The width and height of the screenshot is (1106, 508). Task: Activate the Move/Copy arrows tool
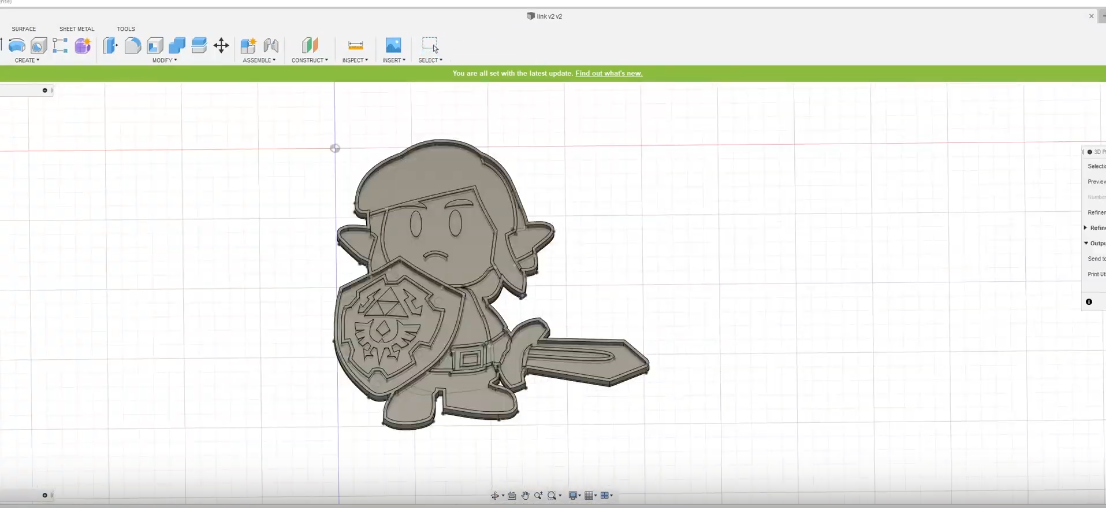point(221,46)
